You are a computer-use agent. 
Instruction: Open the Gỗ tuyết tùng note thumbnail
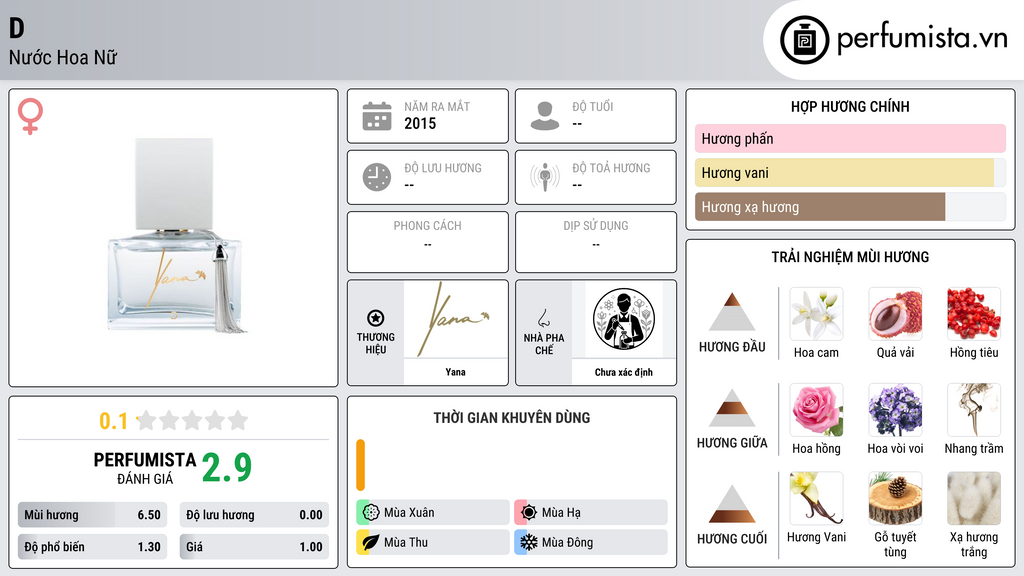point(895,498)
